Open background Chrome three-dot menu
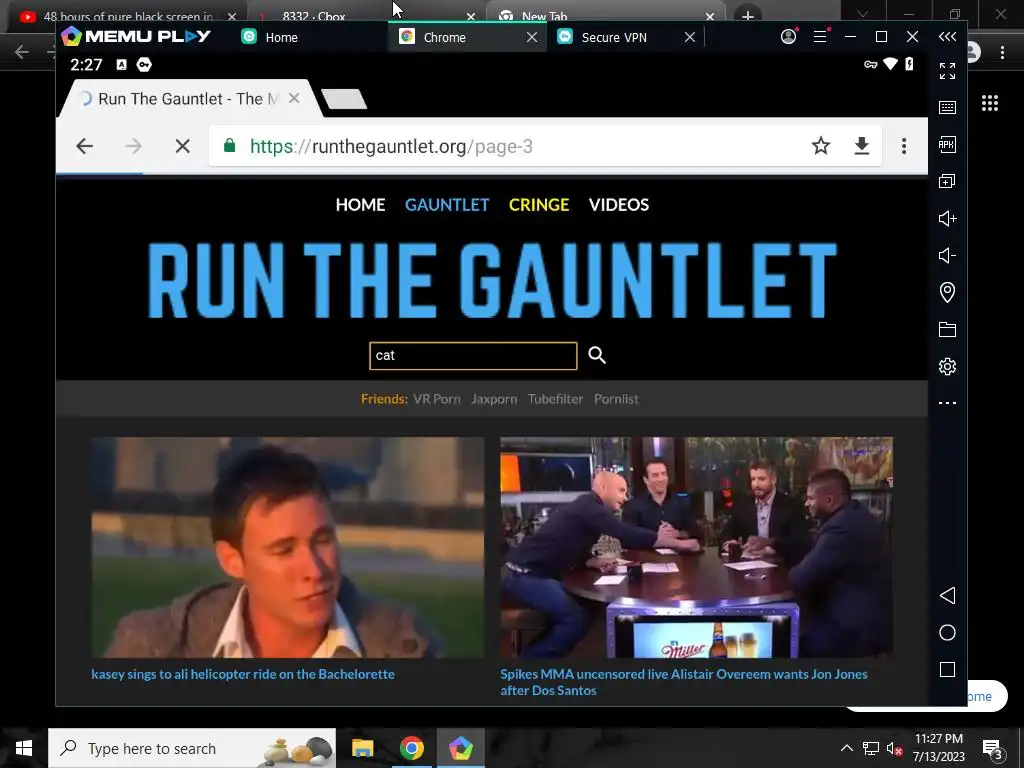 coord(1002,52)
